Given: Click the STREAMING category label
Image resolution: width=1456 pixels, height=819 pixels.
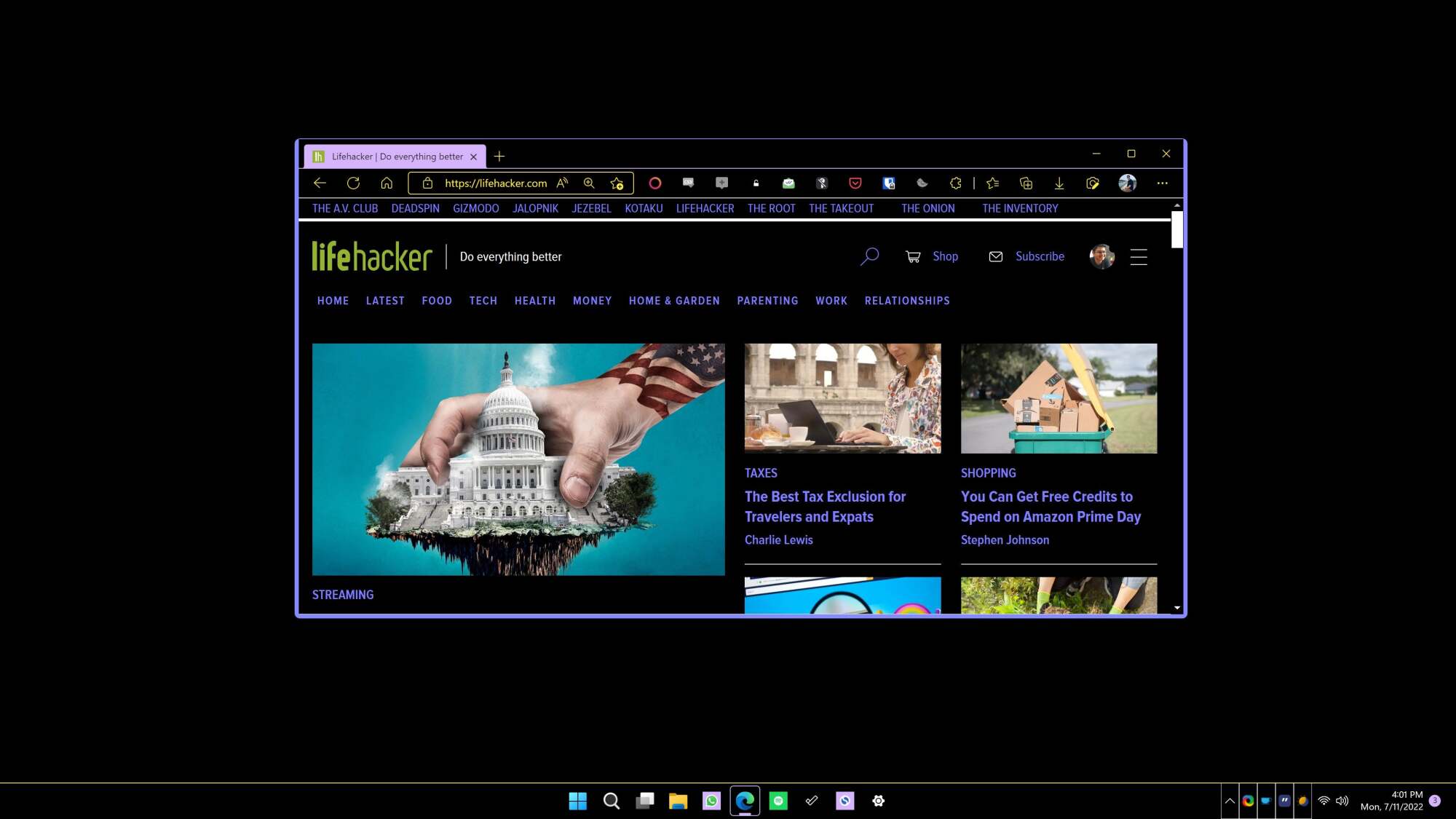Looking at the screenshot, I should [343, 595].
